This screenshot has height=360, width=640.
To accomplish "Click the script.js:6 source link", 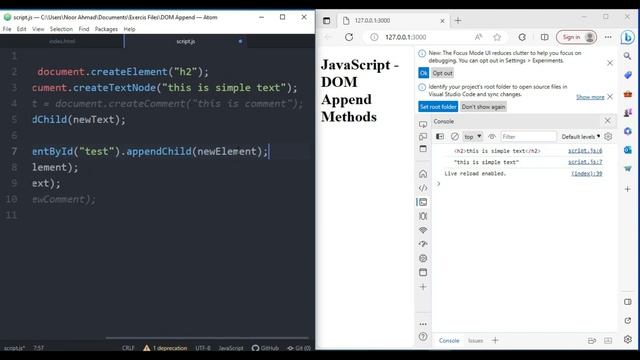I will [x=585, y=151].
